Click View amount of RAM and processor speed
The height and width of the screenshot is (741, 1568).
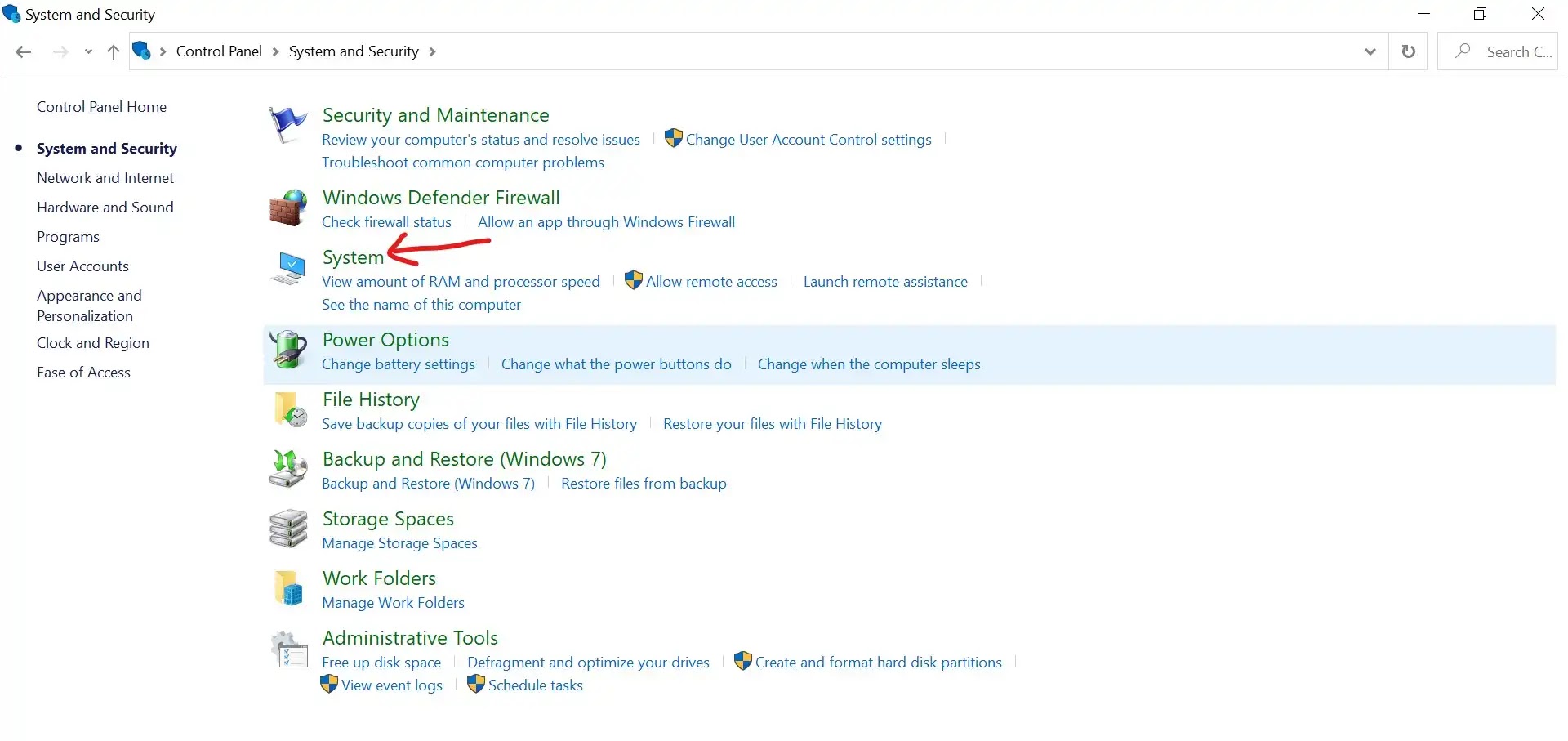point(461,282)
